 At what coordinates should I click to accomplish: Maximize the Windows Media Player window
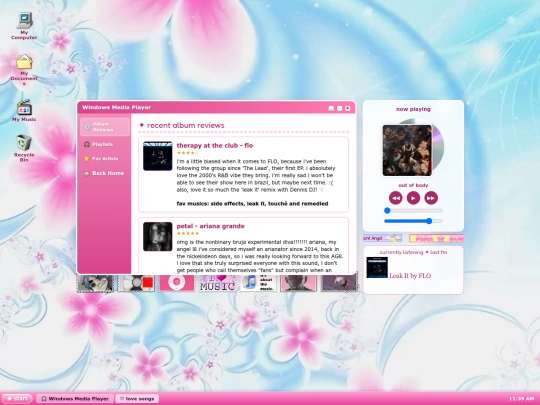tap(340, 108)
